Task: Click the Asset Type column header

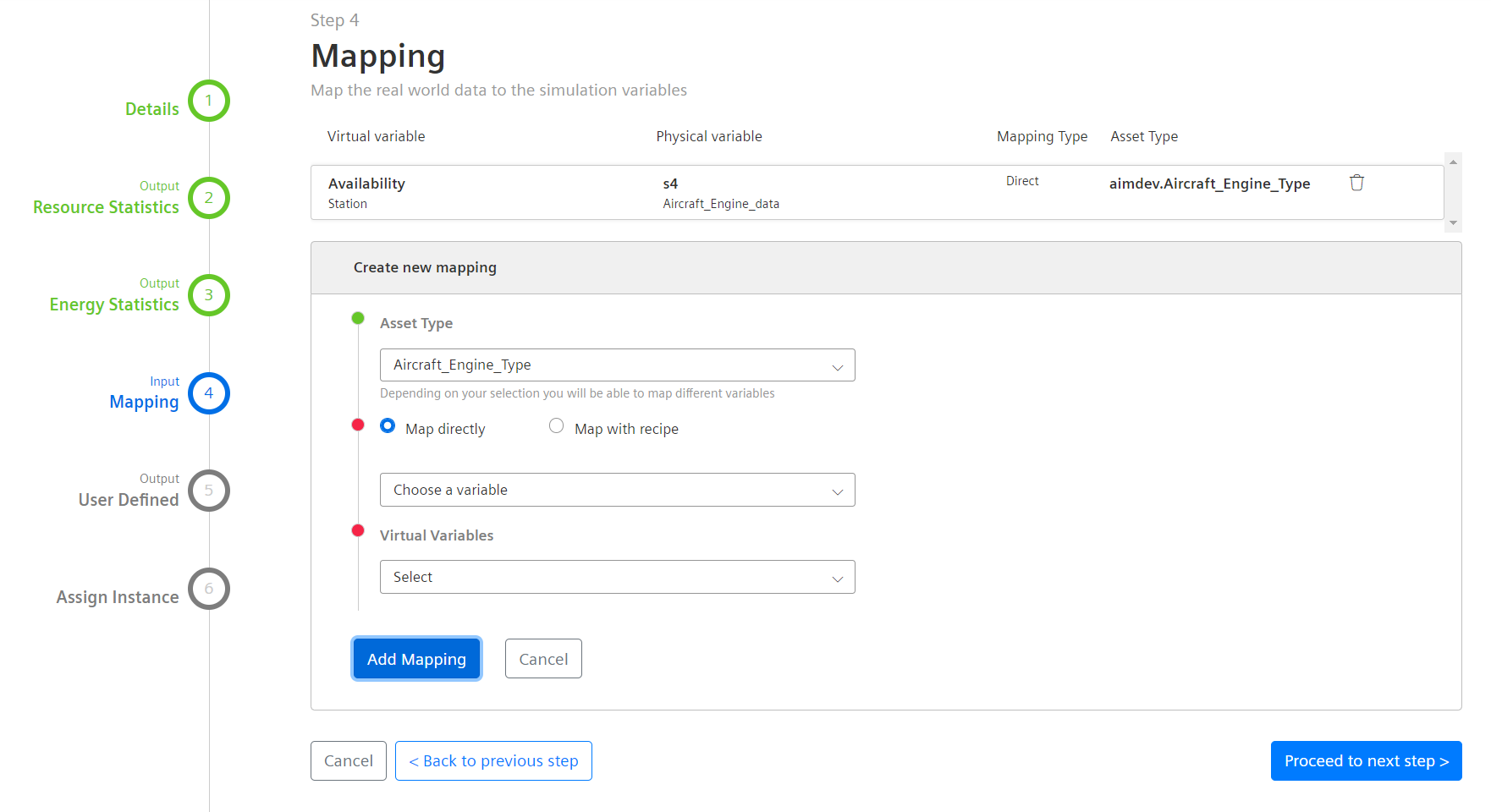Action: pos(1144,136)
